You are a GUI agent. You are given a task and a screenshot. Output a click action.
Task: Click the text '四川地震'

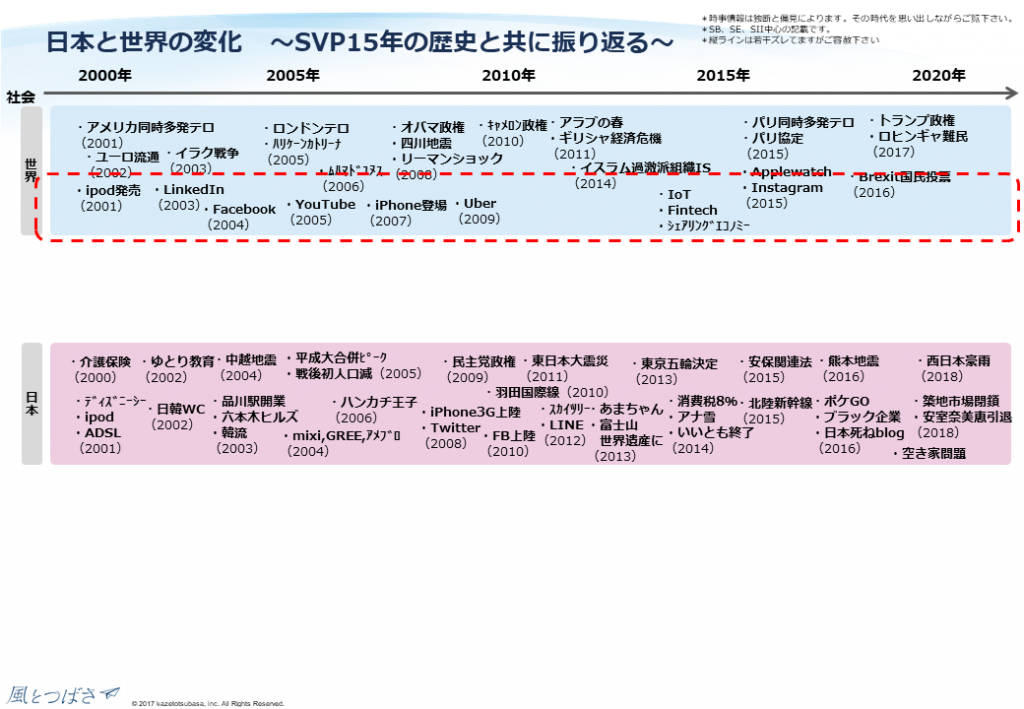[426, 143]
